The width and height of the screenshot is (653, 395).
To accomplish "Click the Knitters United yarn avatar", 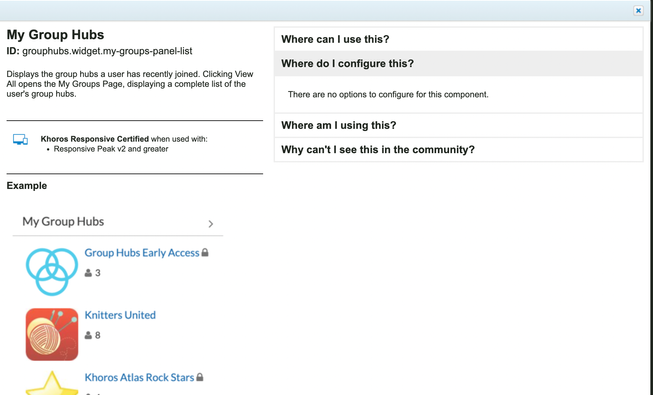I will click(x=52, y=334).
